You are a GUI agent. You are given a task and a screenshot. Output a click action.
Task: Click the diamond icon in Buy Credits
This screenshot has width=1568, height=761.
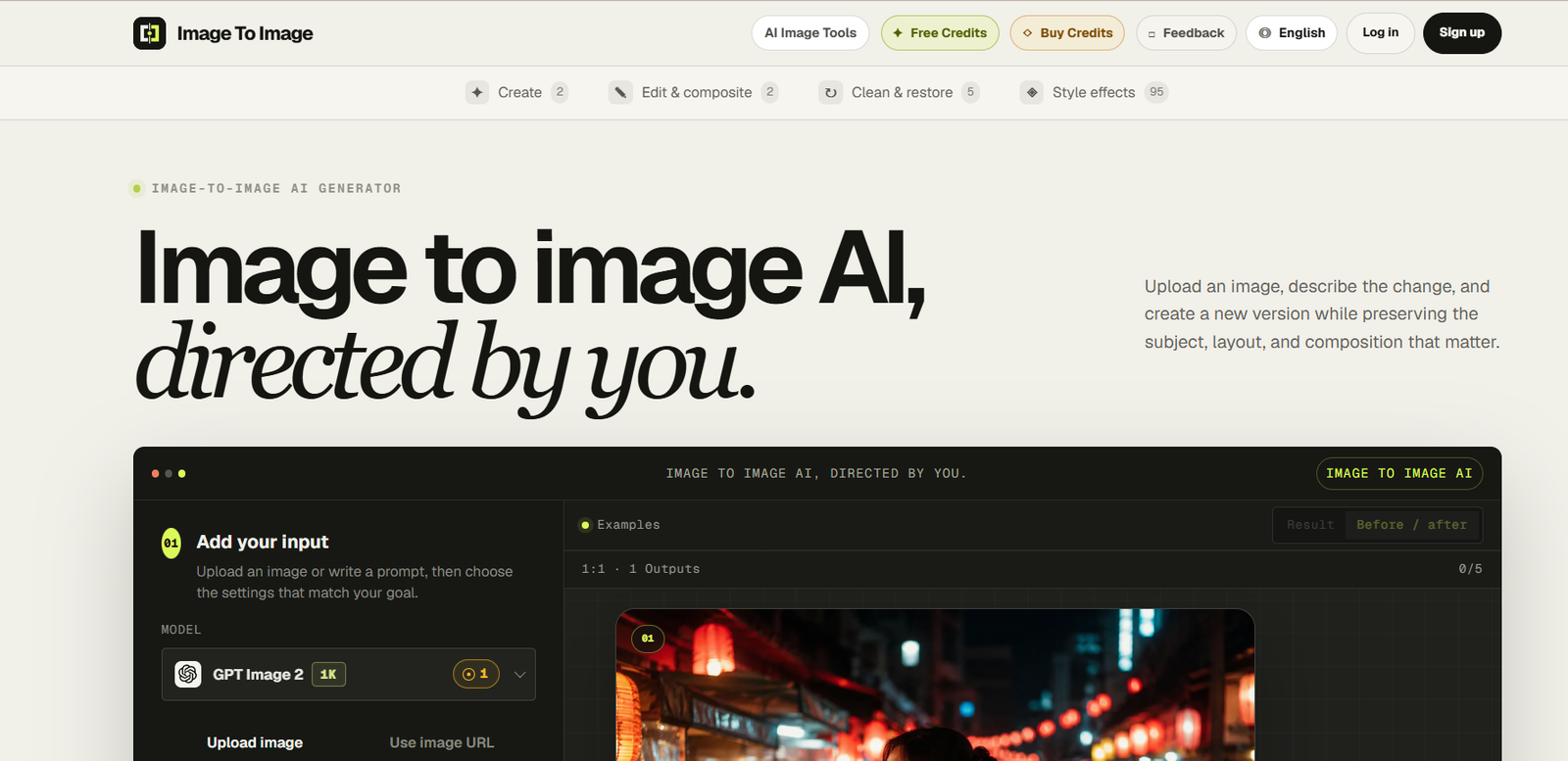coord(1027,33)
